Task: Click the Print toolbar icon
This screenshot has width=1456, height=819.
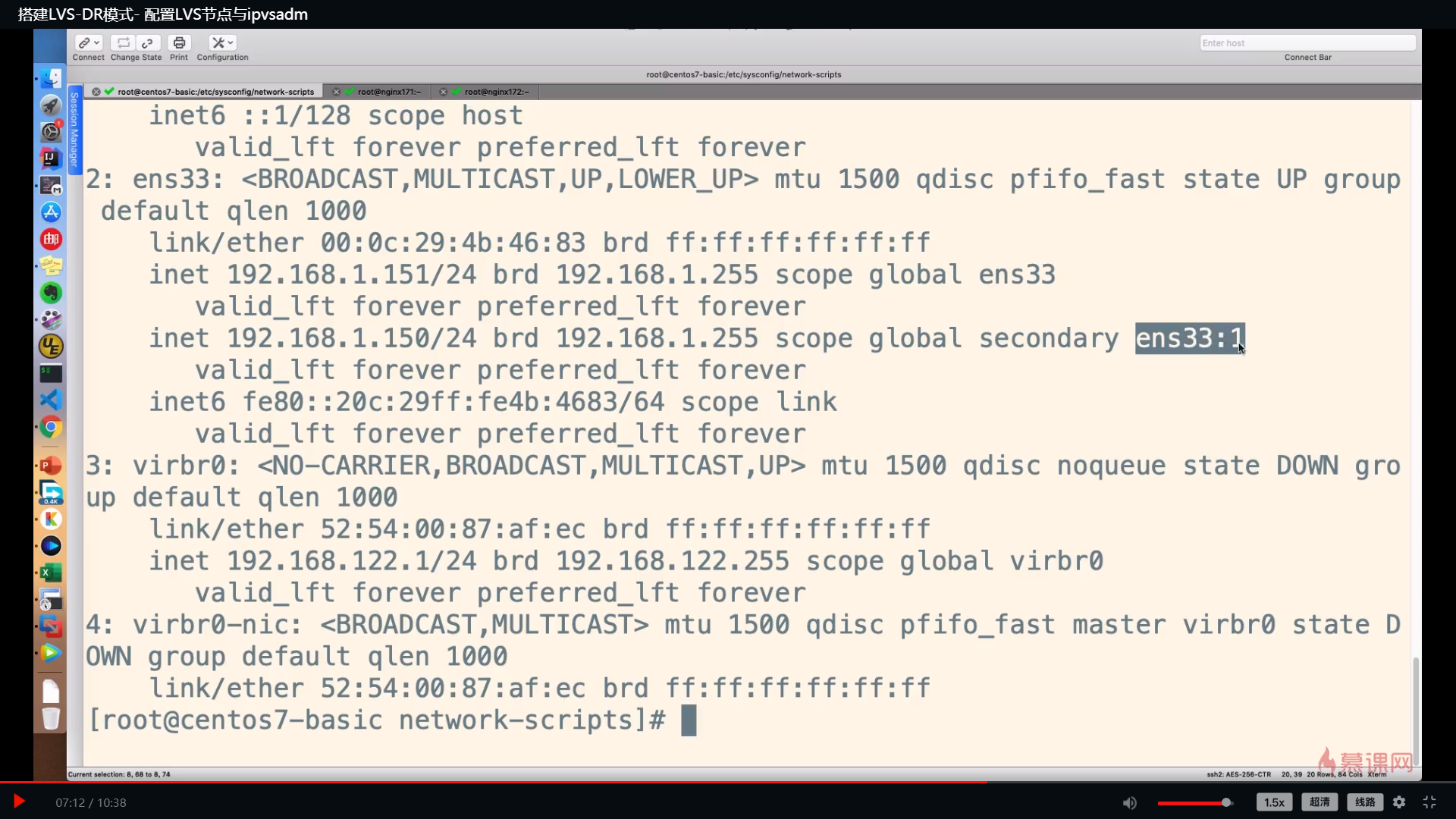Action: [179, 43]
